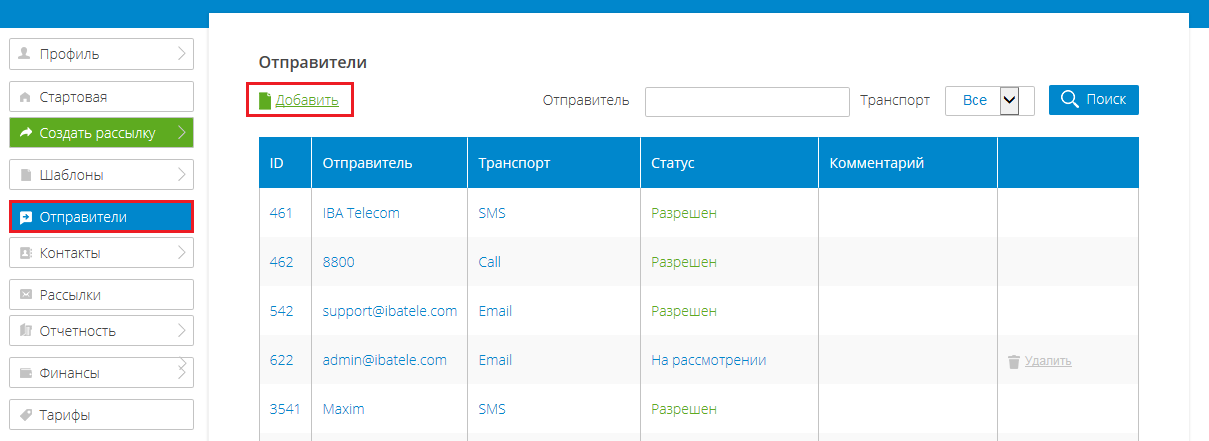The height and width of the screenshot is (441, 1209).
Task: Open the Транспорт dropdown showing Все
Action: (x=982, y=100)
